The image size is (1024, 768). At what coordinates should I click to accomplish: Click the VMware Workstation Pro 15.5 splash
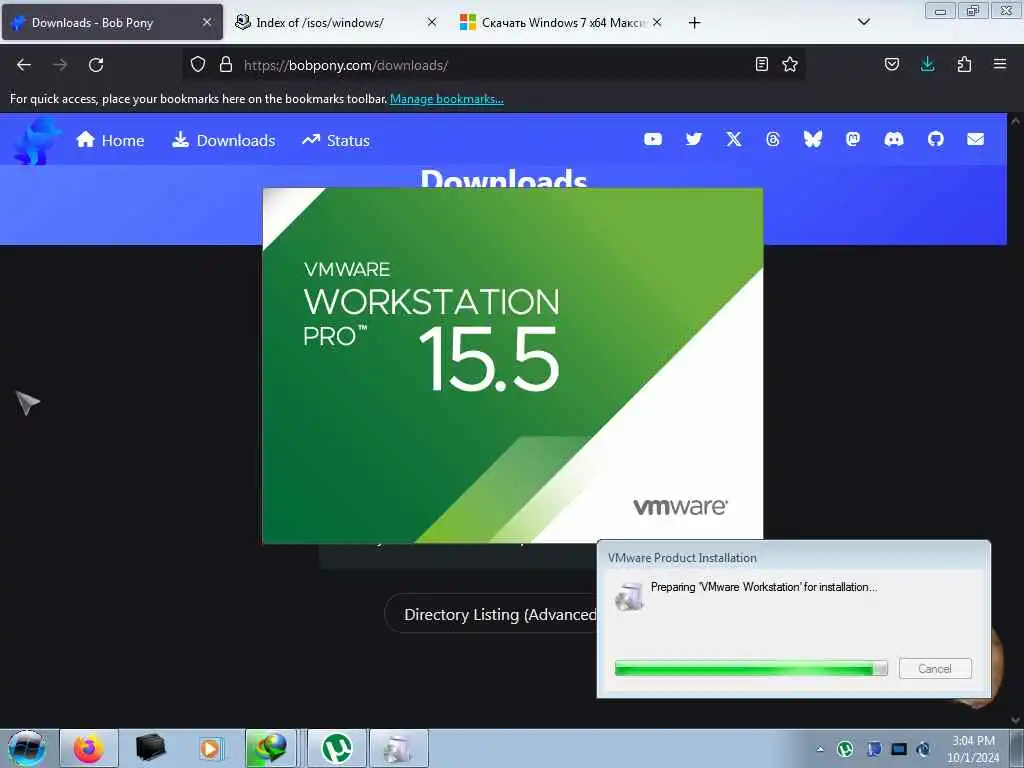[x=513, y=366]
